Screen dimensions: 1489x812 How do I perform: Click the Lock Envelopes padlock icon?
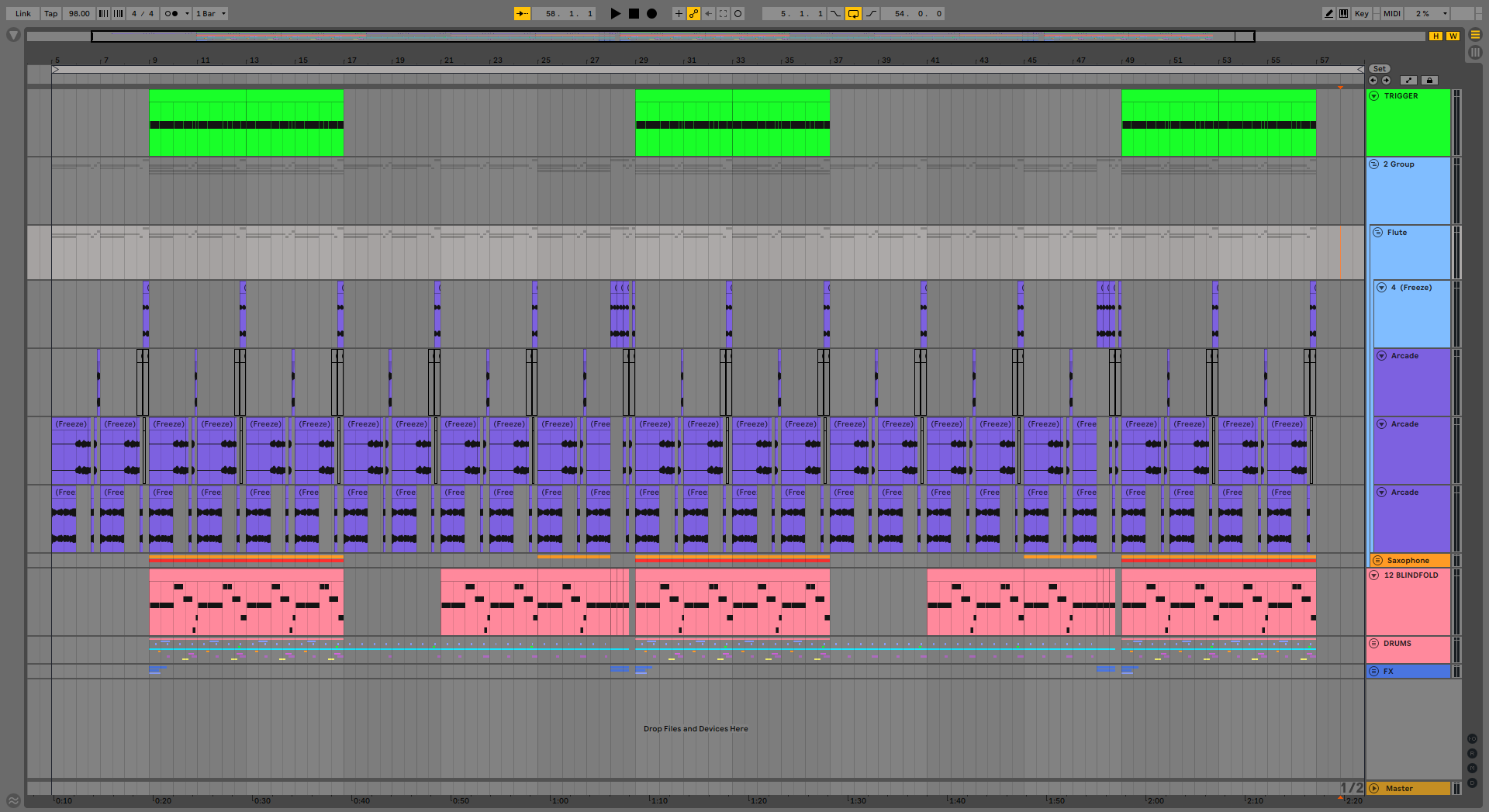pos(1429,80)
